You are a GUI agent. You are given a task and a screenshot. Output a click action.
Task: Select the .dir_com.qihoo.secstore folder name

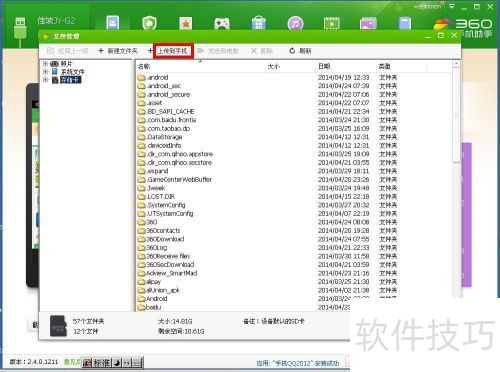(179, 163)
